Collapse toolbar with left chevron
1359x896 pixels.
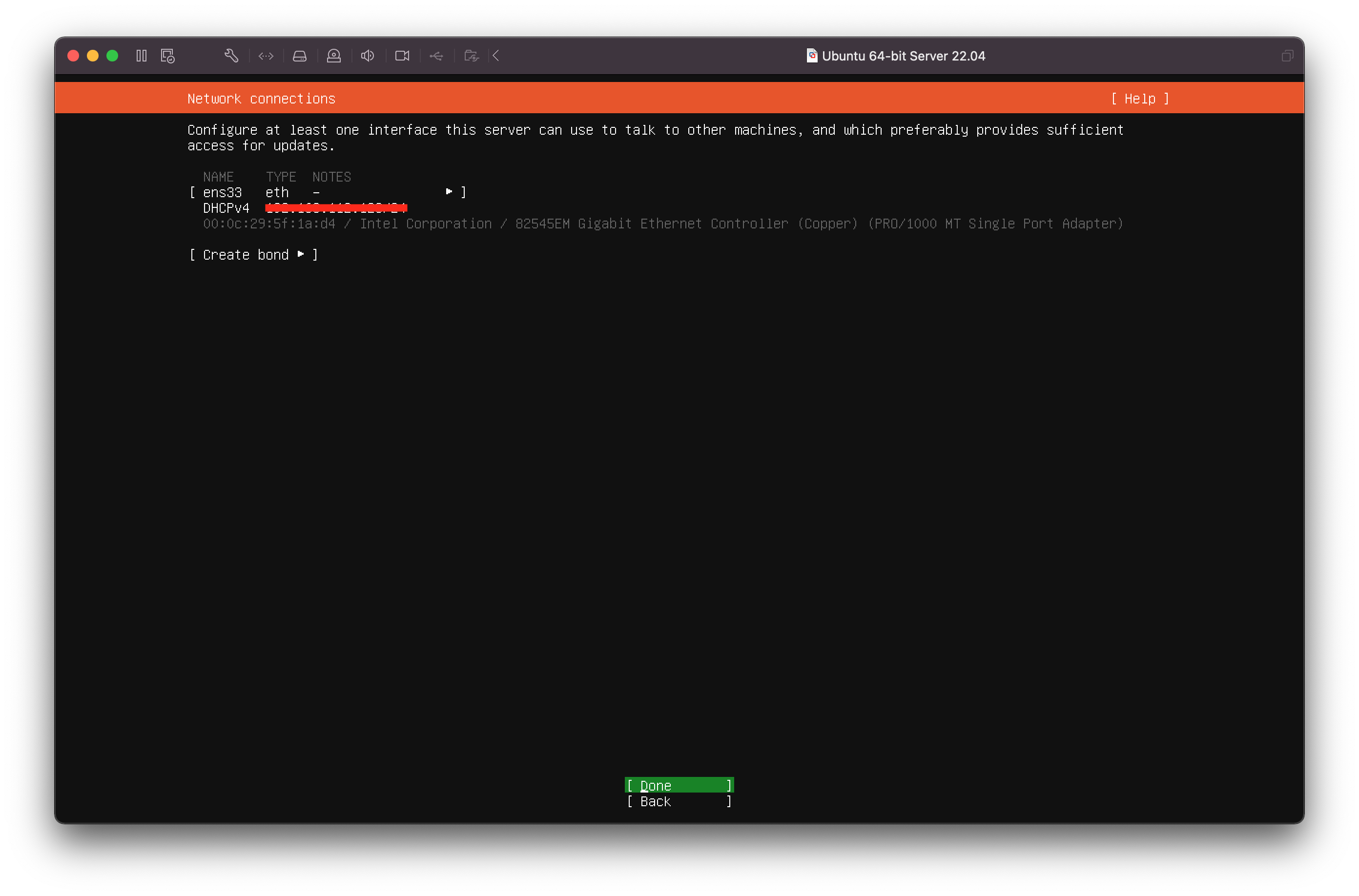click(x=496, y=56)
